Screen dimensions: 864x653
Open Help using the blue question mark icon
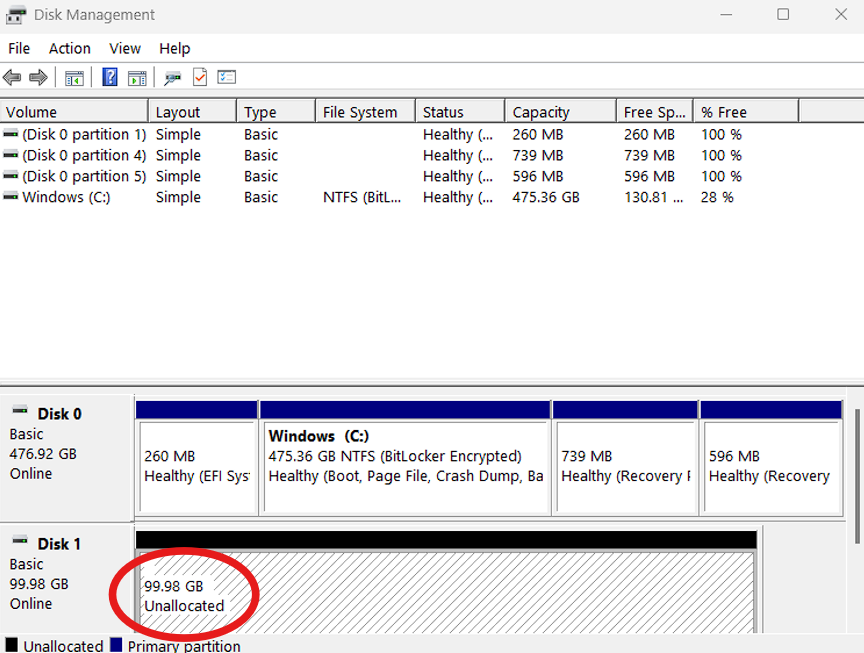[x=109, y=77]
